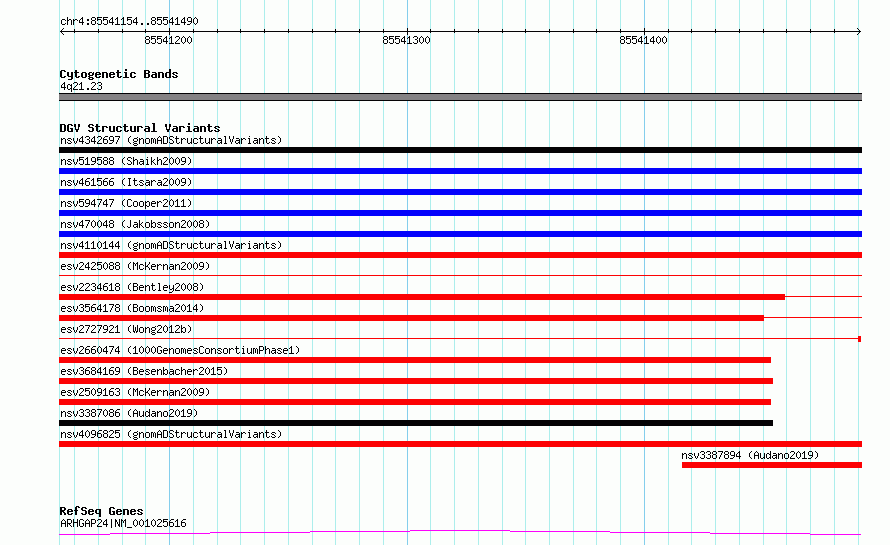The image size is (890, 545).
Task: Select the gray 4q21.23 cytogenetic band bar
Action: (x=460, y=97)
